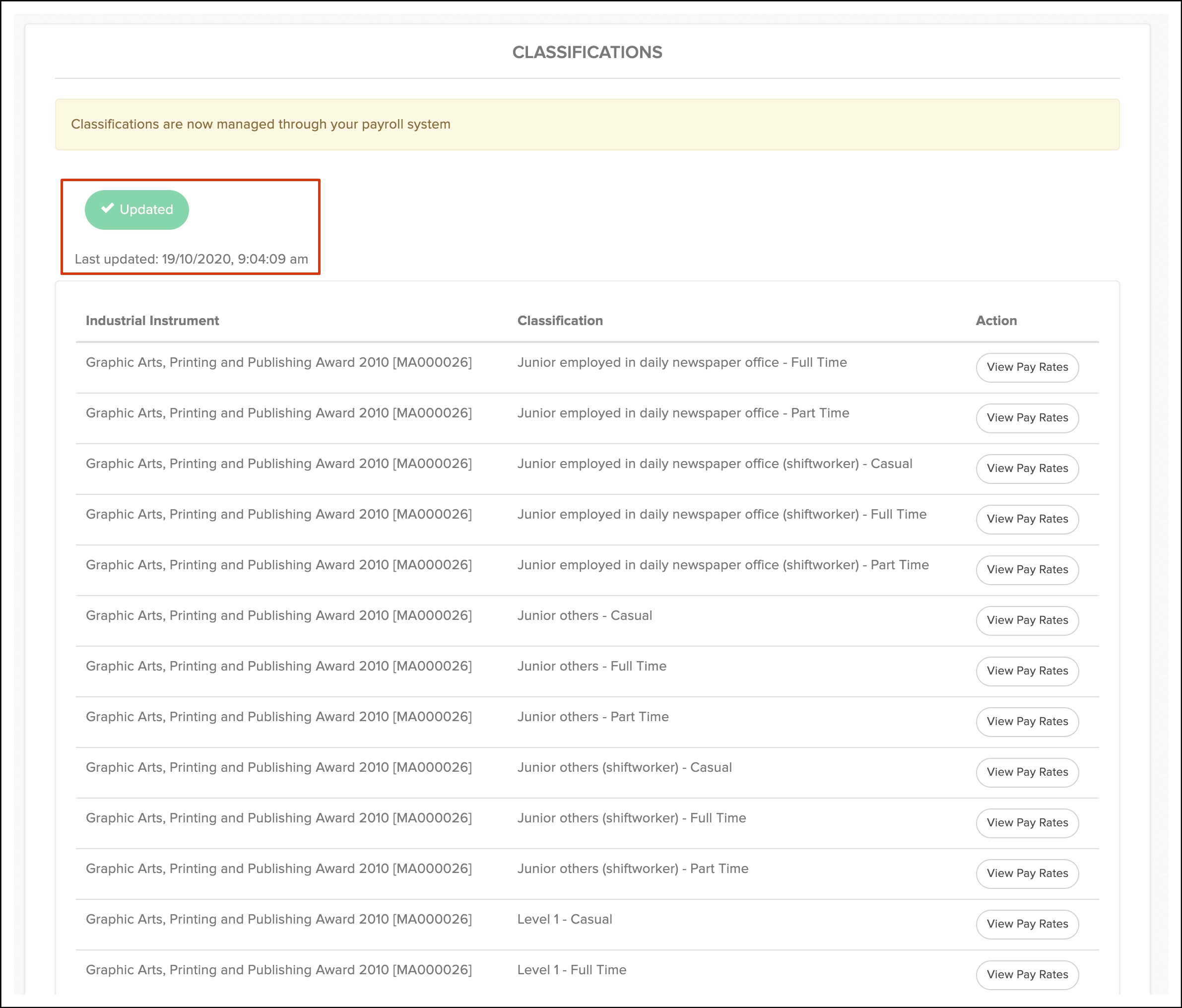The width and height of the screenshot is (1182, 1008).
Task: Open pay rates for newspaper shiftworker Full Time
Action: 1027,519
